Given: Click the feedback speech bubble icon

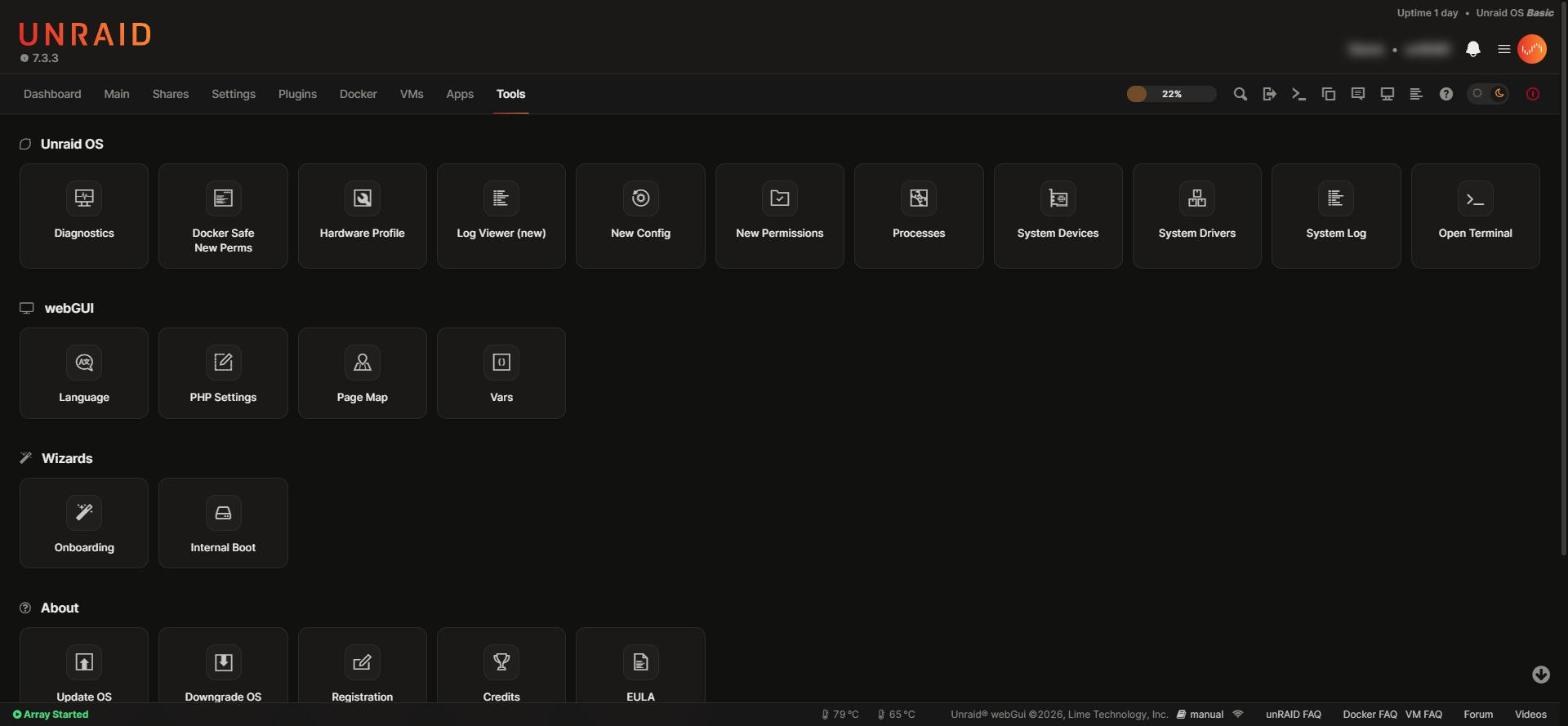Looking at the screenshot, I should (x=1358, y=94).
